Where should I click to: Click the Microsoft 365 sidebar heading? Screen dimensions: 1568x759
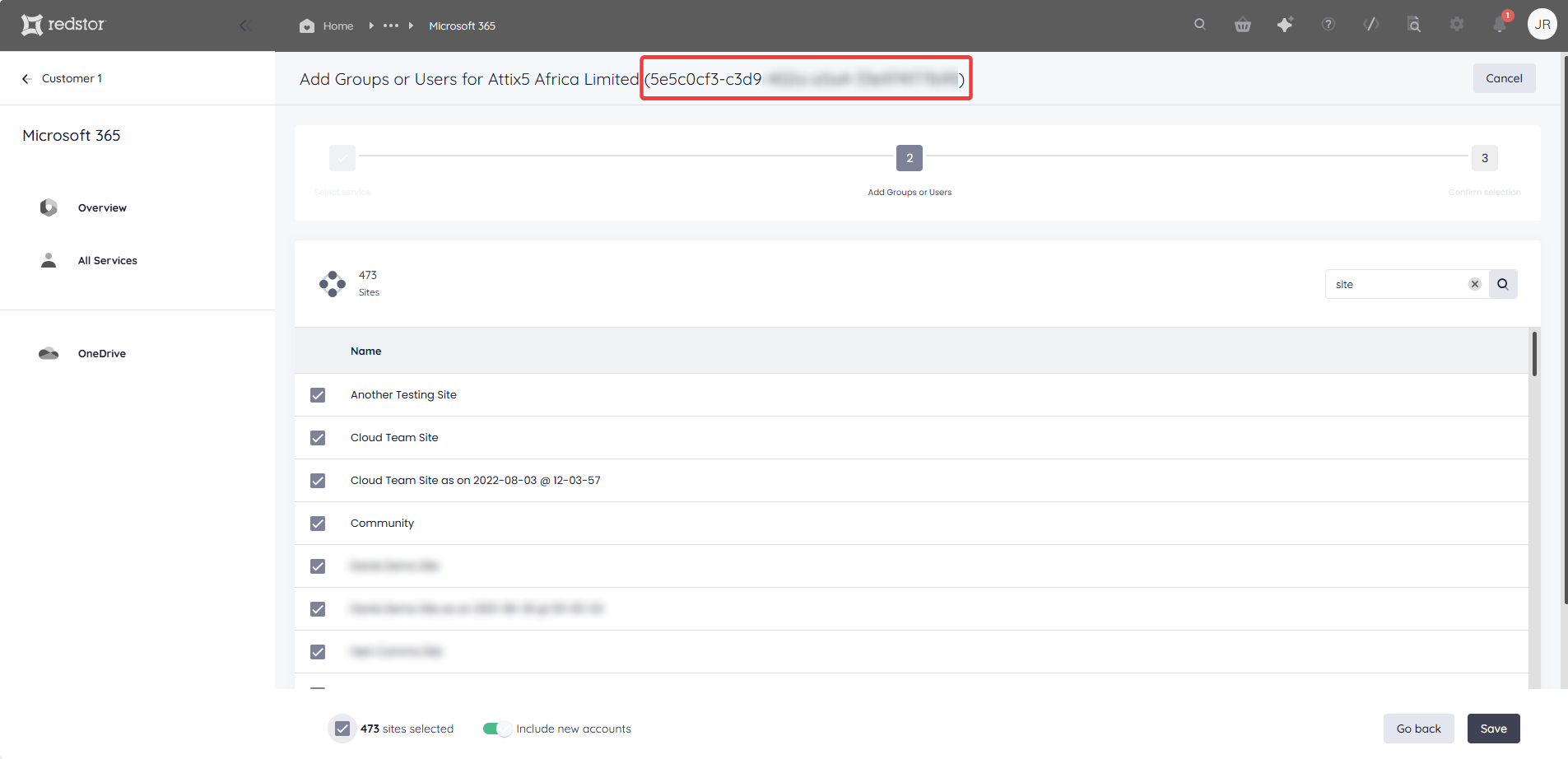pyautogui.click(x=72, y=135)
